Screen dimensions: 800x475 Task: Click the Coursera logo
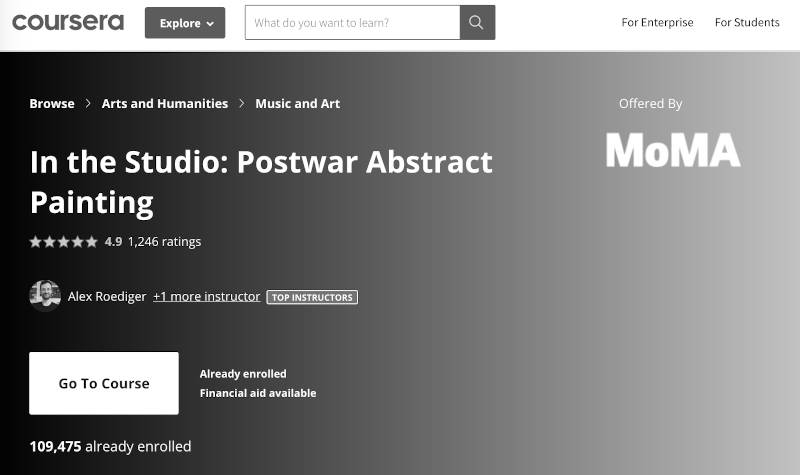[68, 22]
